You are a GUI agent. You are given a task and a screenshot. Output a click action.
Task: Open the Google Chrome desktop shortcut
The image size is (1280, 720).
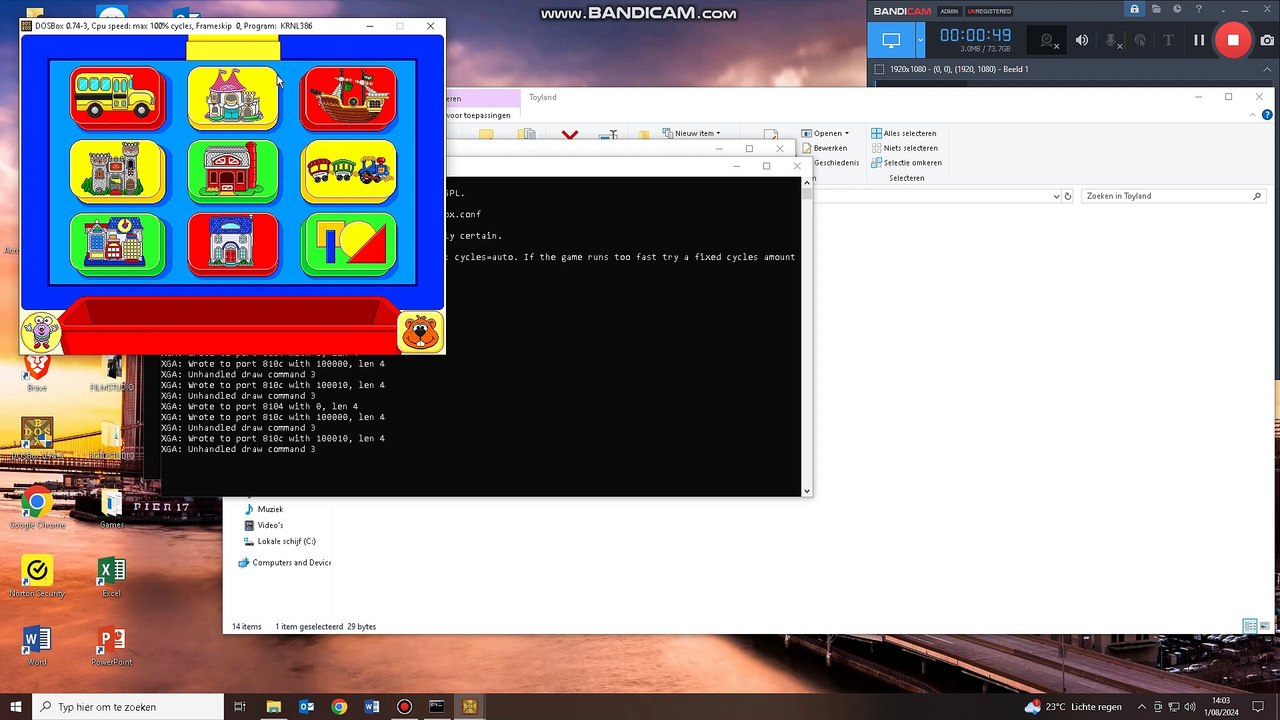pos(37,508)
